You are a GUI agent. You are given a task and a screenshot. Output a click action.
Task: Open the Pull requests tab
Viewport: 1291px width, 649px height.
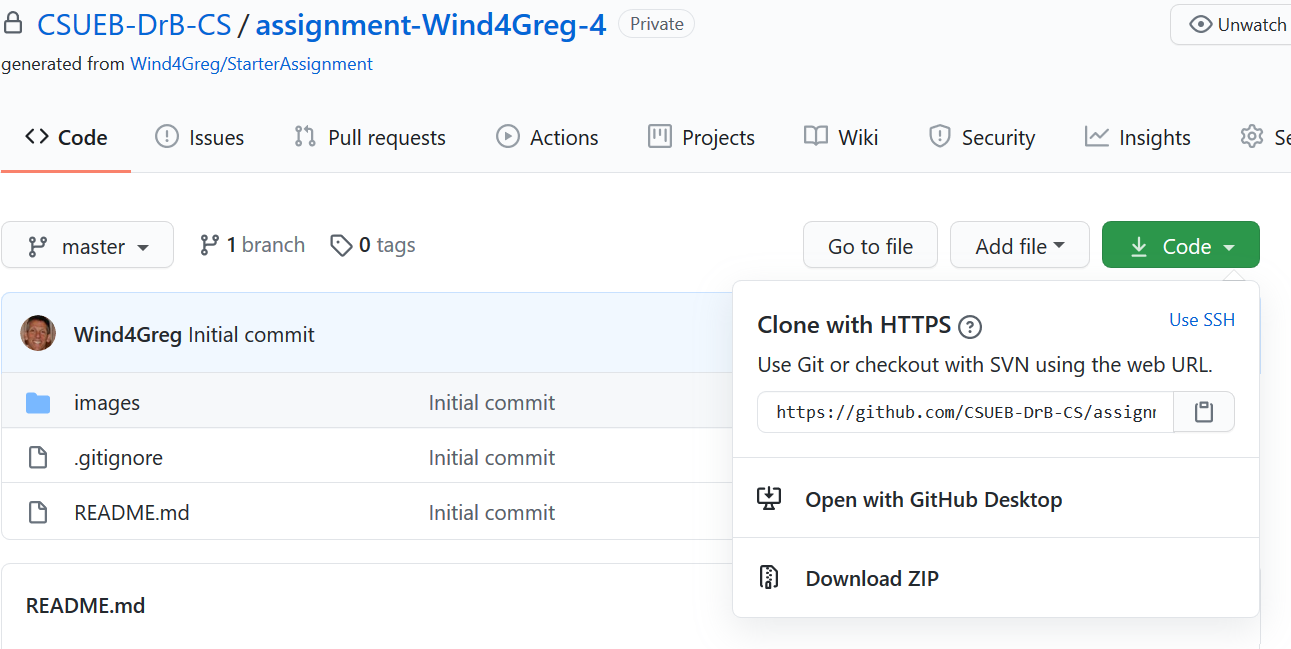click(370, 138)
